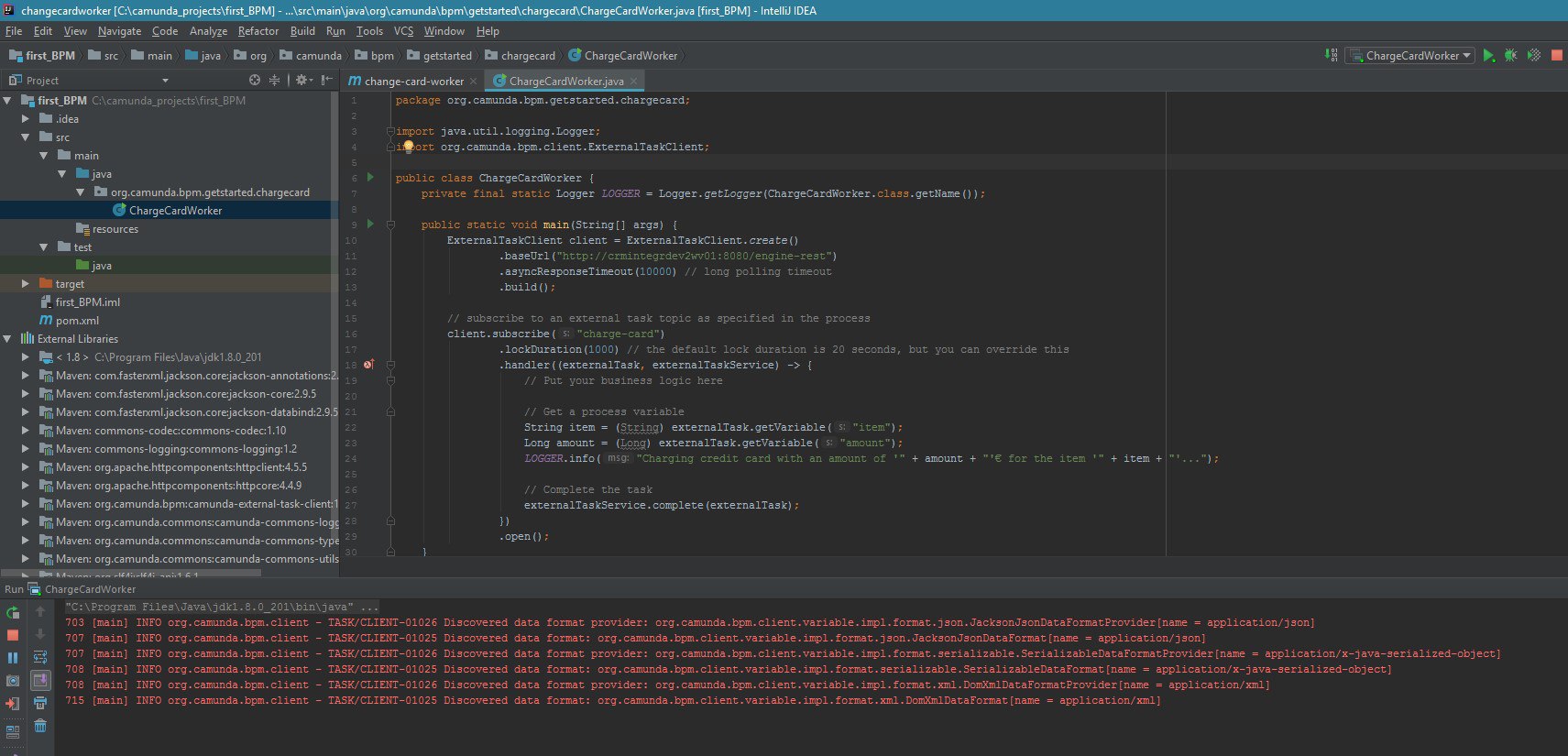
Task: Expand the jdk 1.8 library node
Action: [x=26, y=357]
